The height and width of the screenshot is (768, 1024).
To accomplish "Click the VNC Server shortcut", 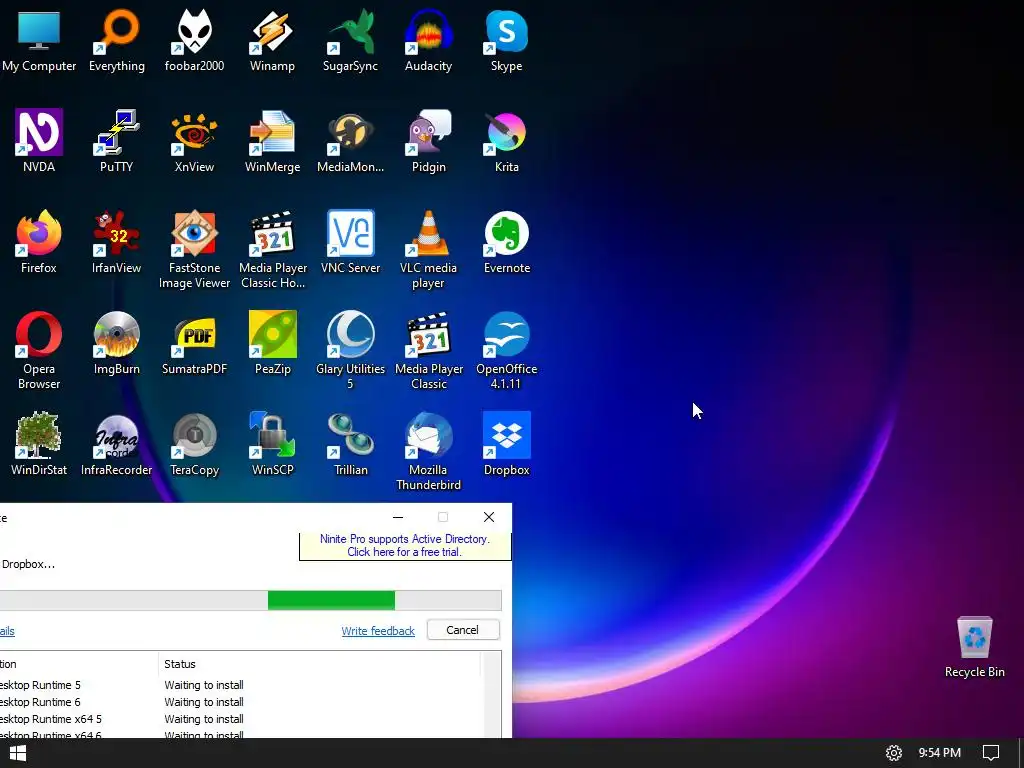I will [350, 242].
